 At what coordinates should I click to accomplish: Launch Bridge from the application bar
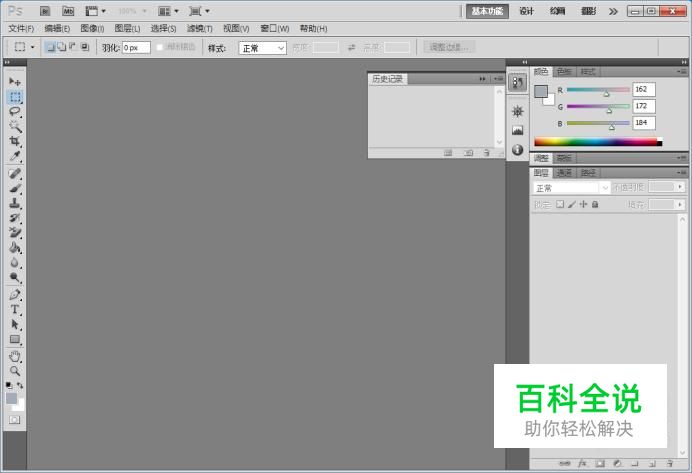click(x=45, y=11)
